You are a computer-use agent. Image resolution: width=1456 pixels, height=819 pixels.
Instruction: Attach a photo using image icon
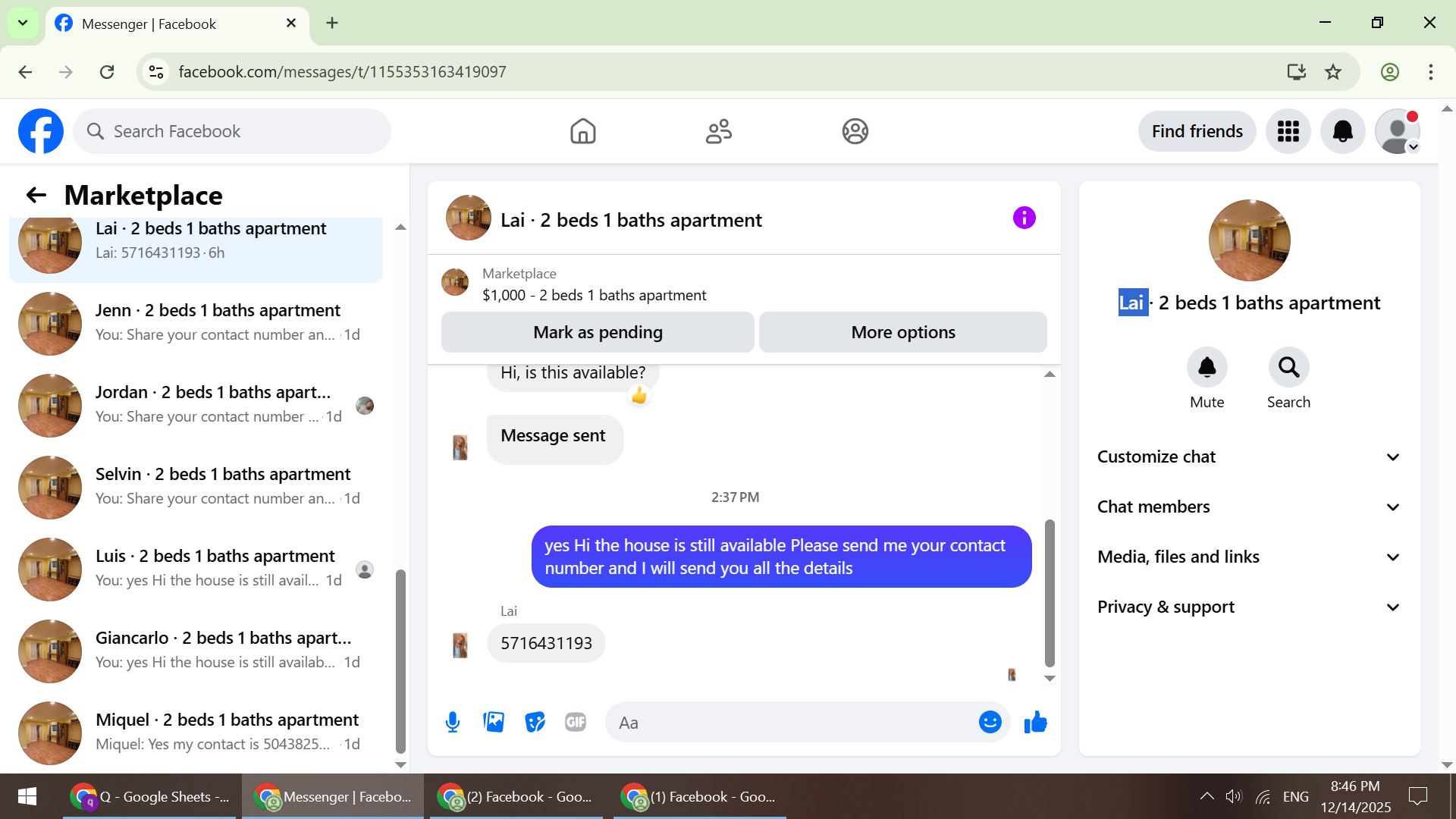(x=494, y=722)
